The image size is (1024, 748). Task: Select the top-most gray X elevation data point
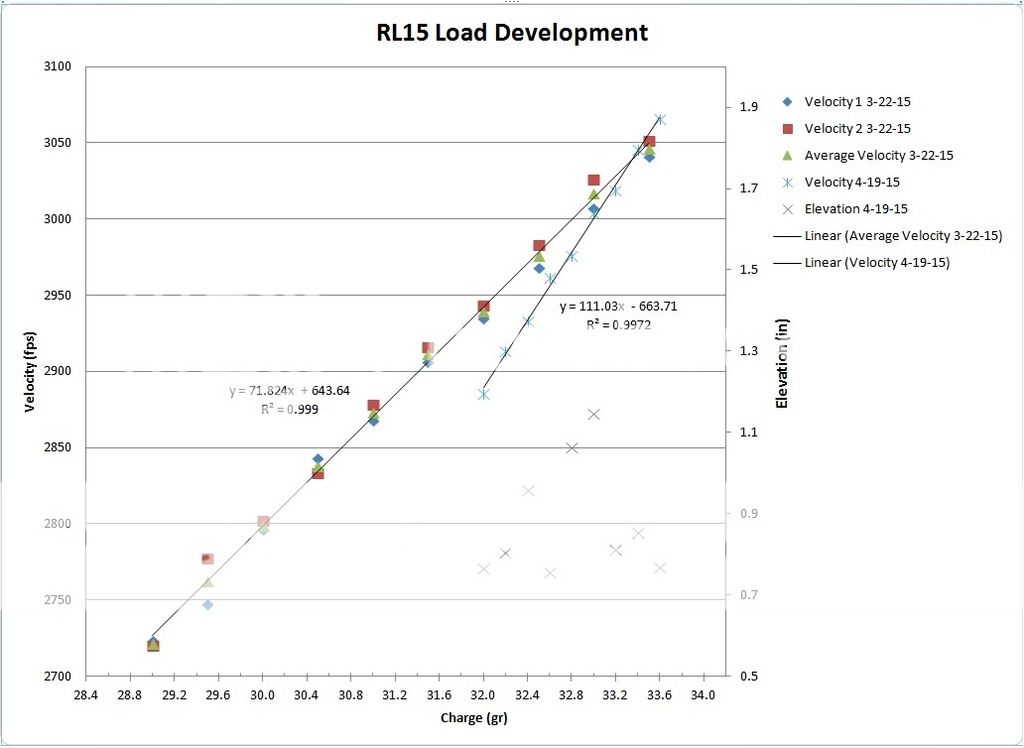point(593,414)
